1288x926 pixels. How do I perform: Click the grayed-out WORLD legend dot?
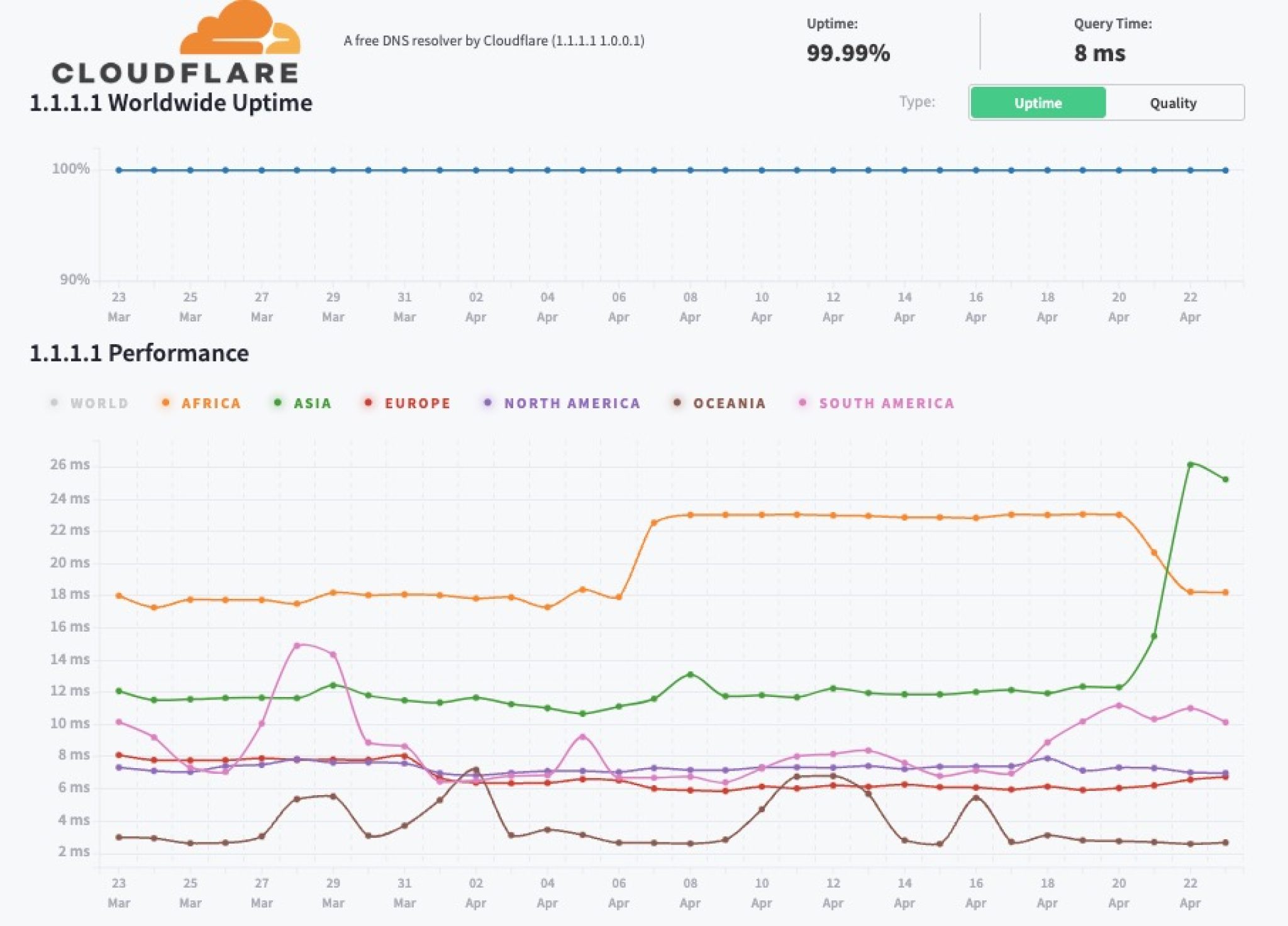pos(56,403)
